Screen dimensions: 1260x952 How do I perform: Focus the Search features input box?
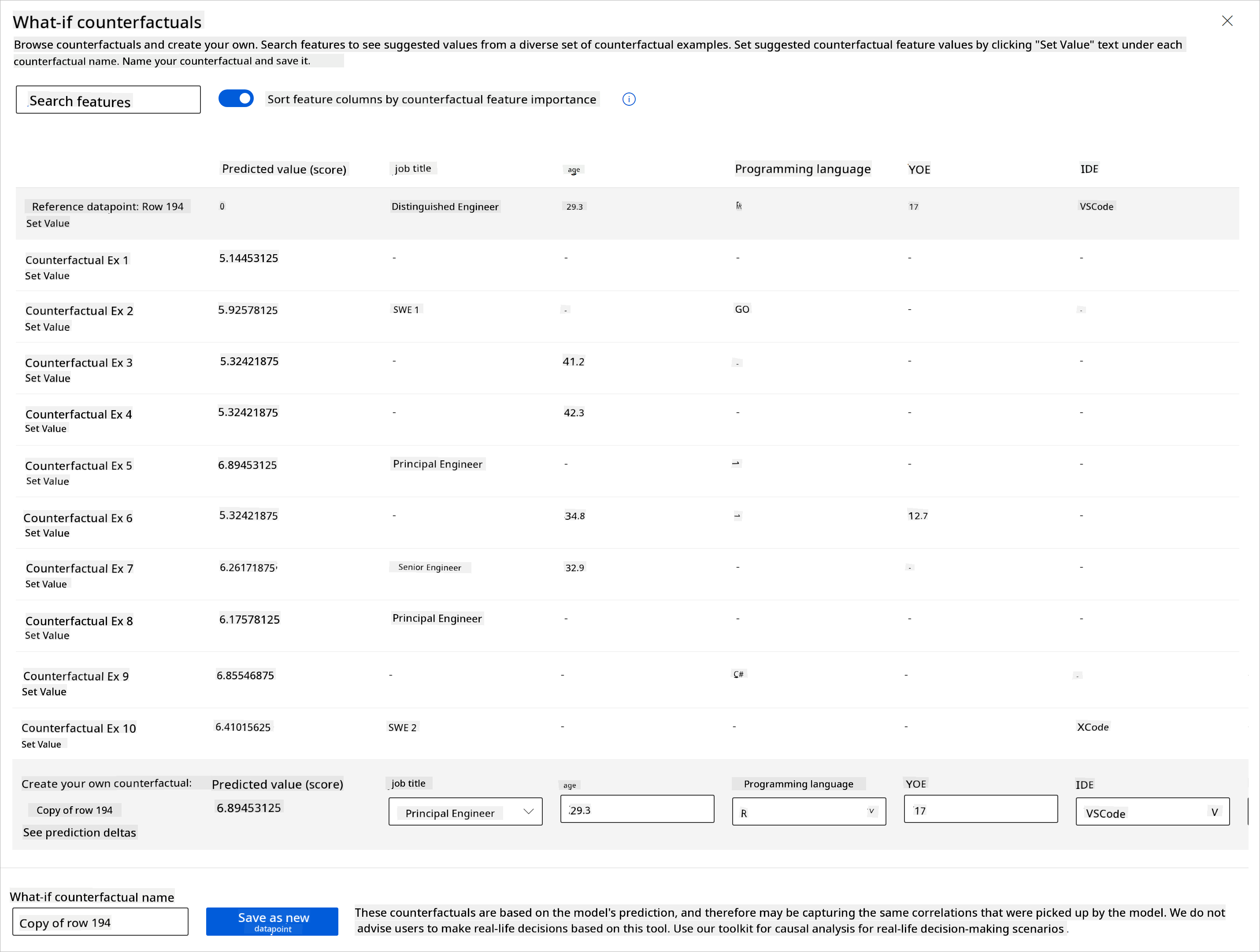tap(108, 100)
